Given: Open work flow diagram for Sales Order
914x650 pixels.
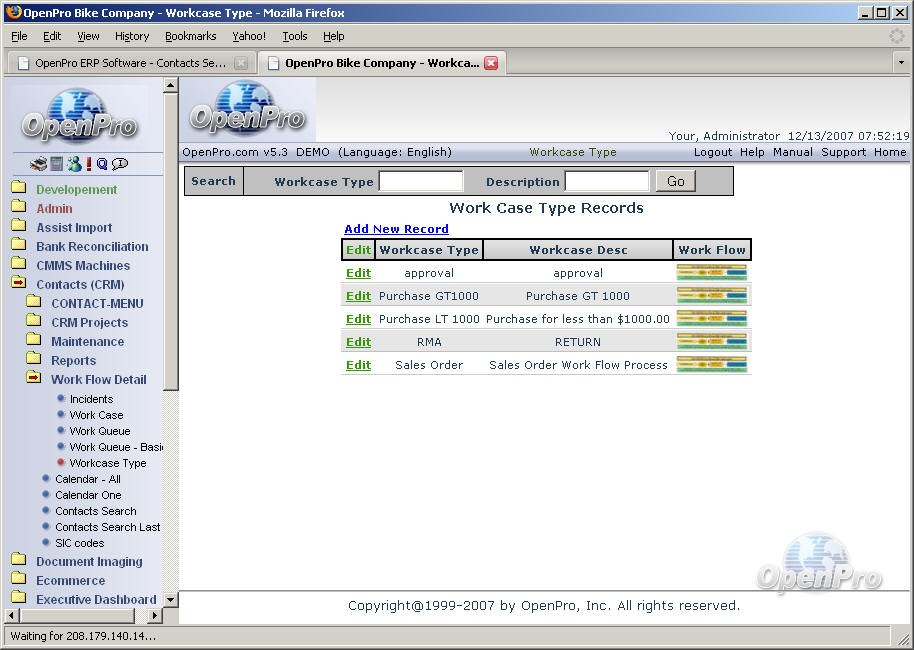Looking at the screenshot, I should coord(712,365).
